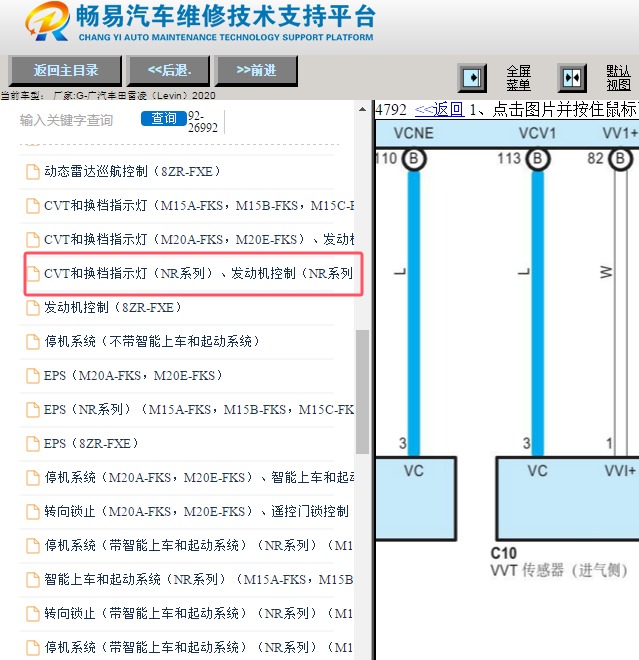Viewport: 639px width, 660px height.
Task: Click the C10 VVT 传感器 label
Action: [x=559, y=562]
